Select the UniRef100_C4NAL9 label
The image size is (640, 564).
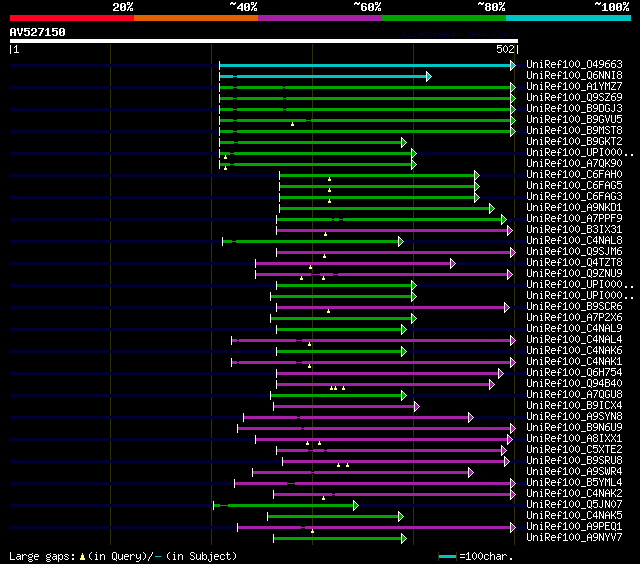[574, 329]
